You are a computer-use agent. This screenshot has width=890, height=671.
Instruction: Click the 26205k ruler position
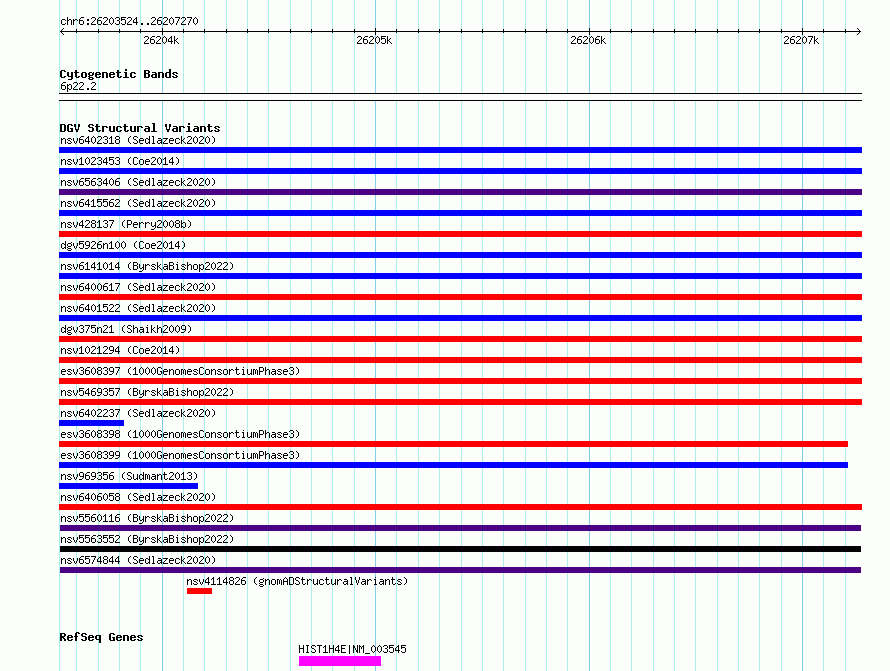pyautogui.click(x=374, y=40)
